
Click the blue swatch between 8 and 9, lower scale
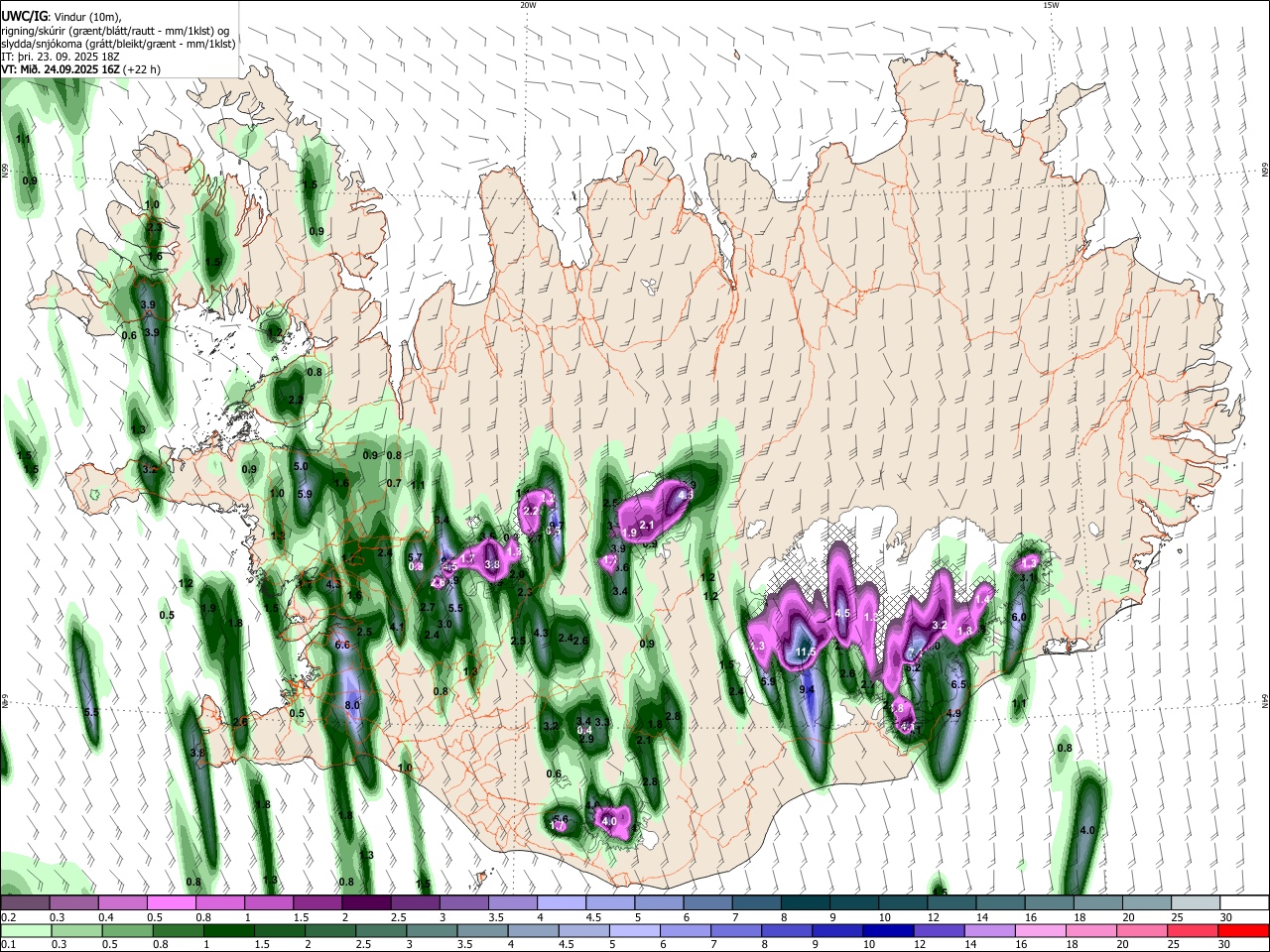[x=786, y=930]
